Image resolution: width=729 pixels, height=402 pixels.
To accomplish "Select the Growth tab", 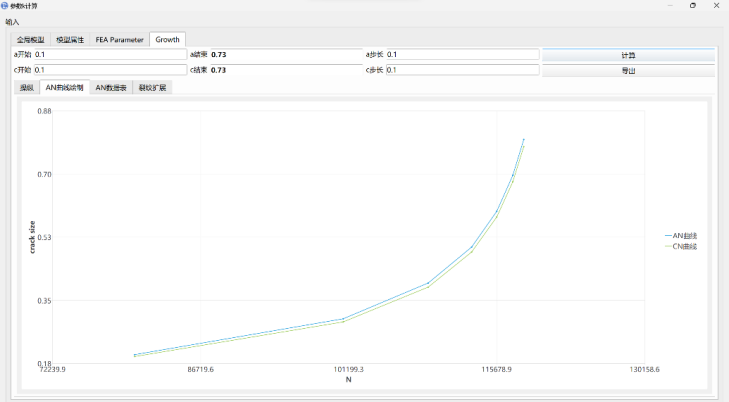I will pyautogui.click(x=167, y=40).
